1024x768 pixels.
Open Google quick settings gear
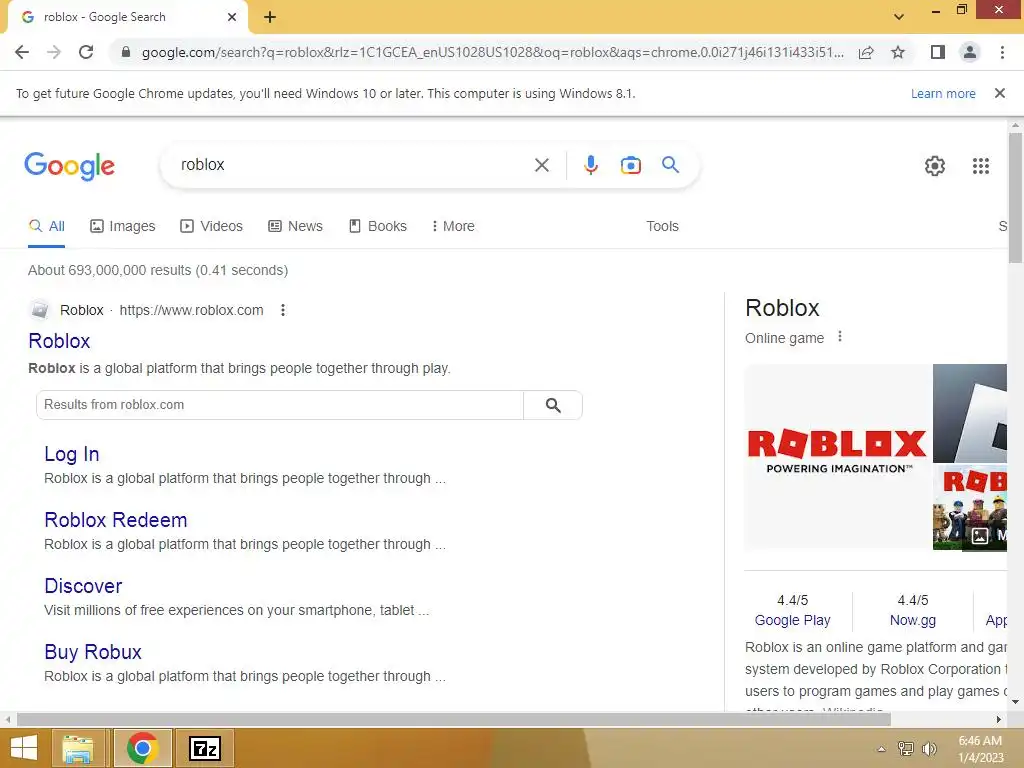[935, 166]
